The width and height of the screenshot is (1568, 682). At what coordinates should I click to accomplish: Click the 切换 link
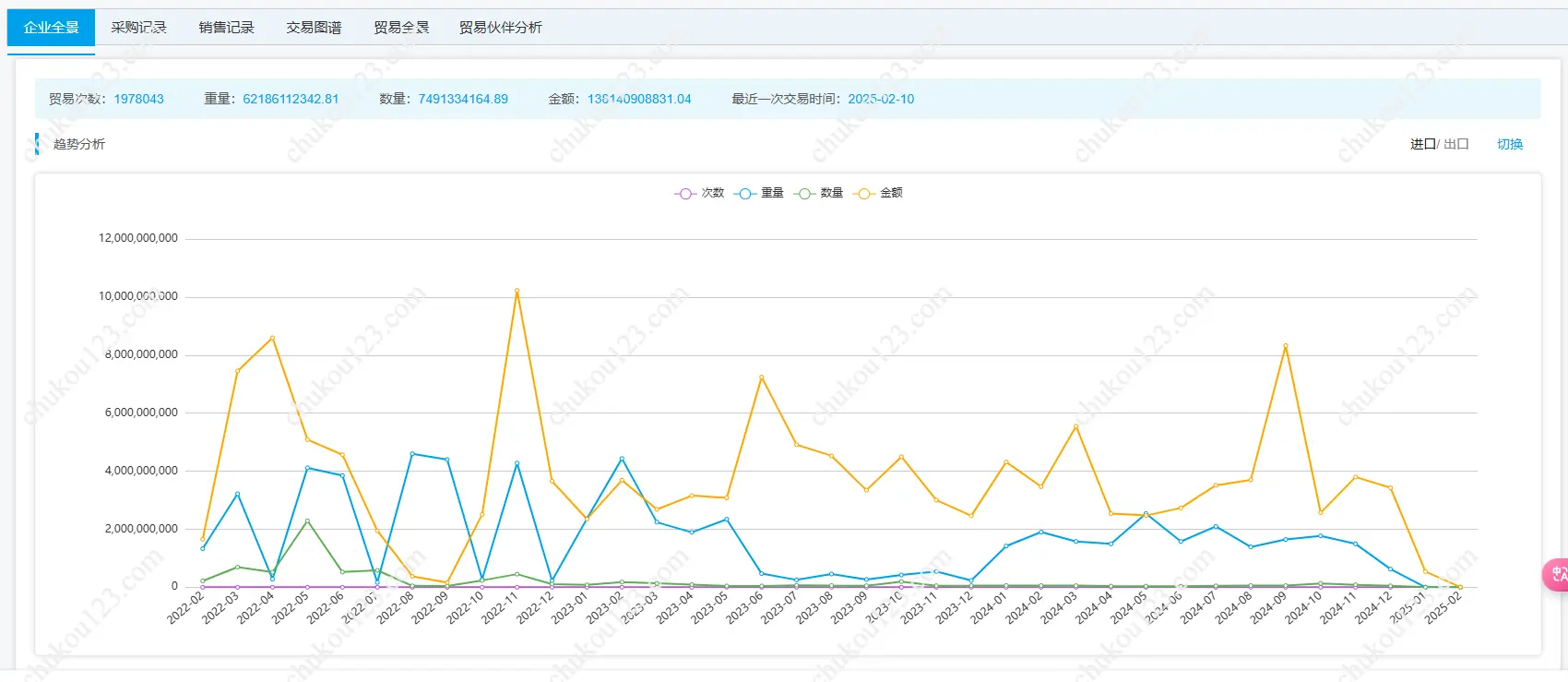coord(1509,144)
